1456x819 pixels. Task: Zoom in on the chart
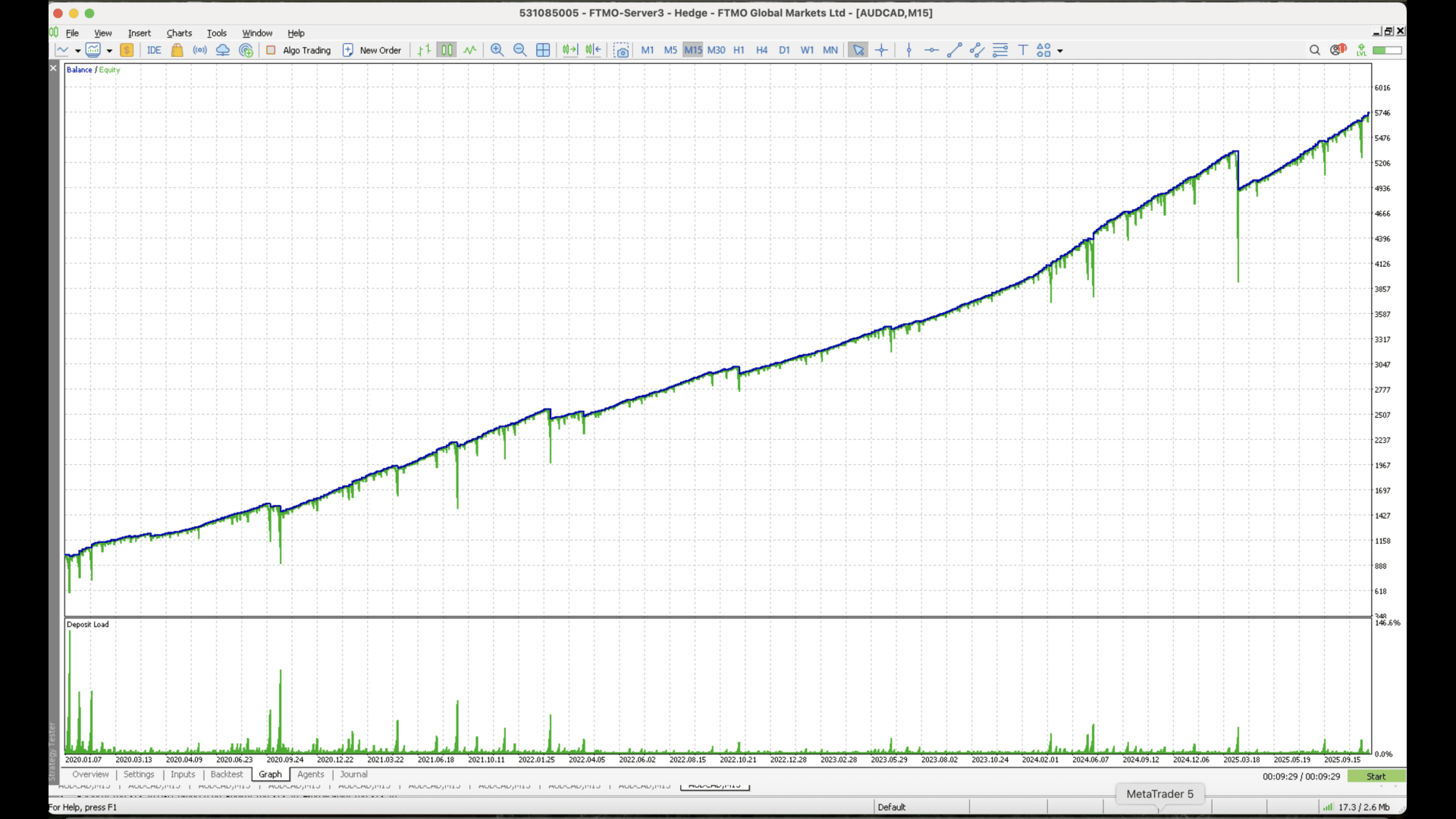click(x=497, y=50)
